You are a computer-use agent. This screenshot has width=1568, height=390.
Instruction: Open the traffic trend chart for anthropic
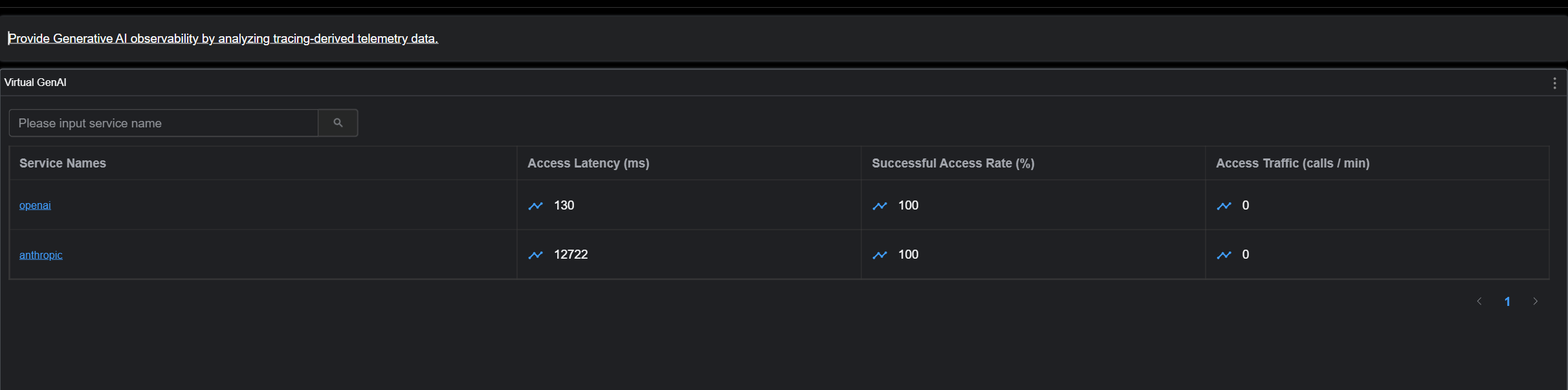(x=1224, y=255)
